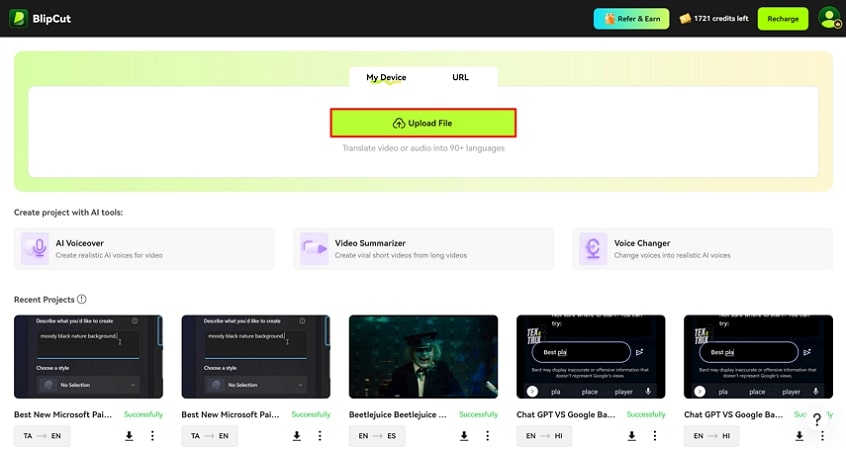The image size is (846, 450).
Task: Open more options for Beetlejuice project
Action: point(487,436)
